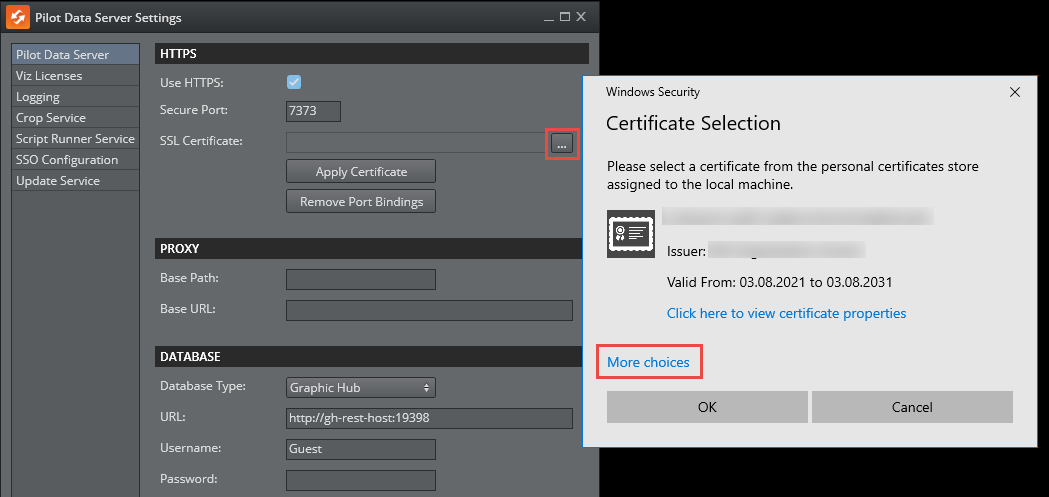Open SSO Configuration page

(67, 160)
